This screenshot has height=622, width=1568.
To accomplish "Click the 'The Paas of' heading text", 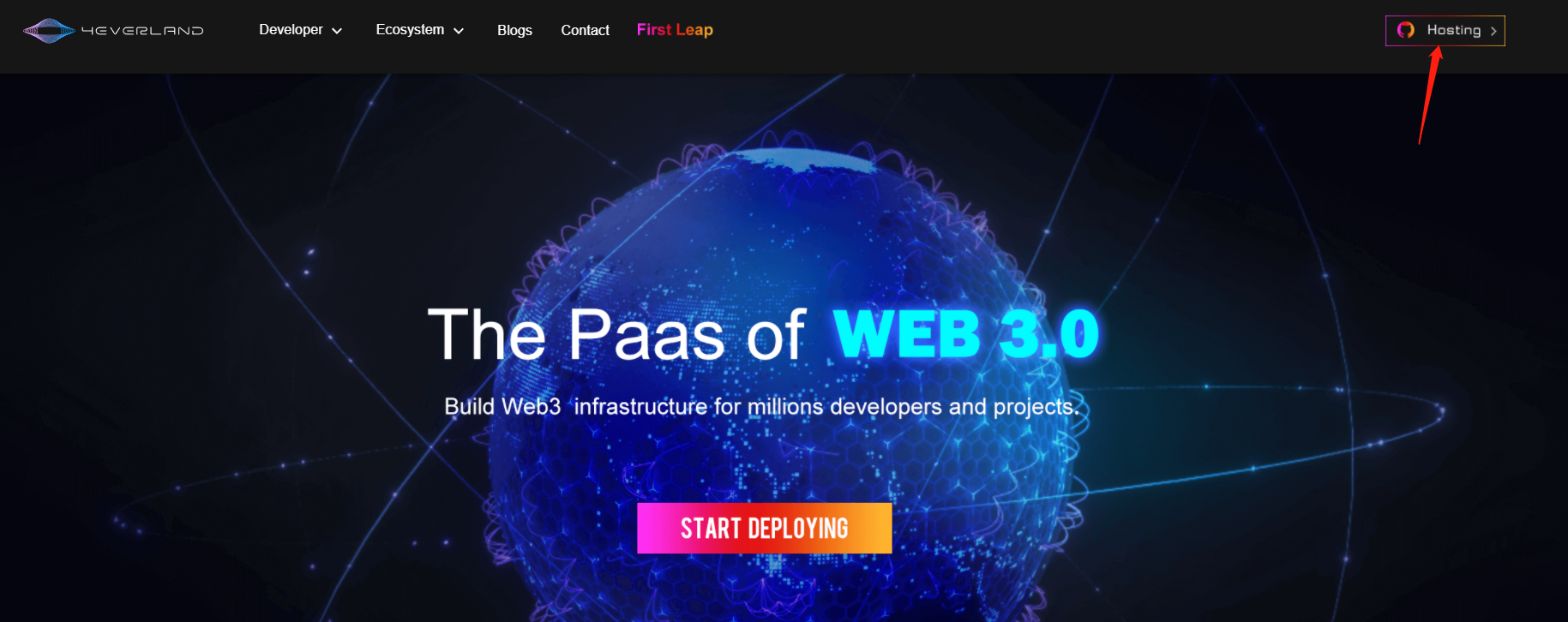I will tap(616, 334).
